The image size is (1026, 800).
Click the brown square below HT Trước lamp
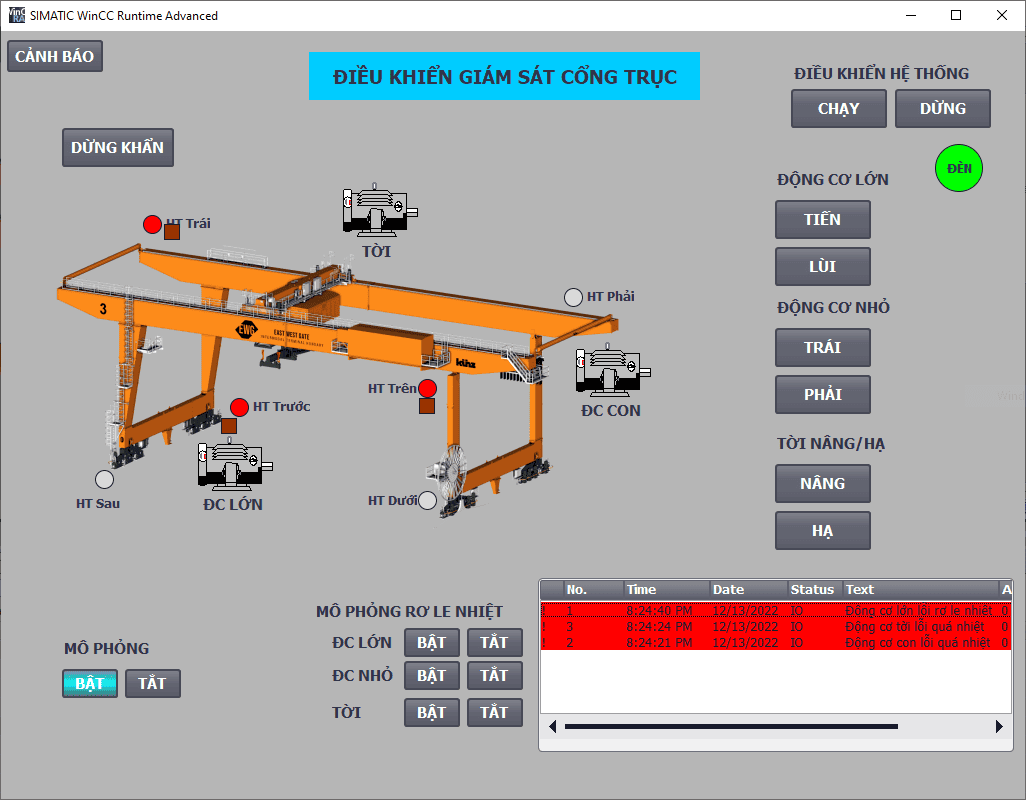tap(229, 426)
